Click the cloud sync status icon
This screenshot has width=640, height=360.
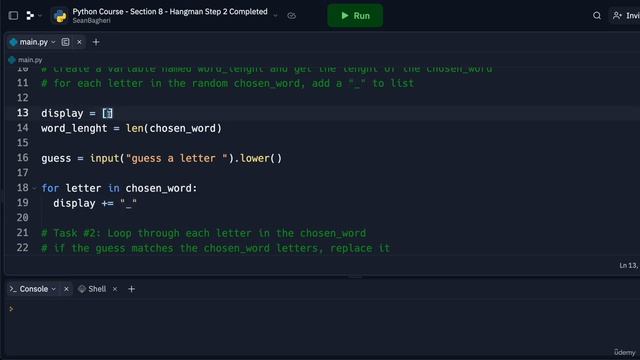pos(291,16)
